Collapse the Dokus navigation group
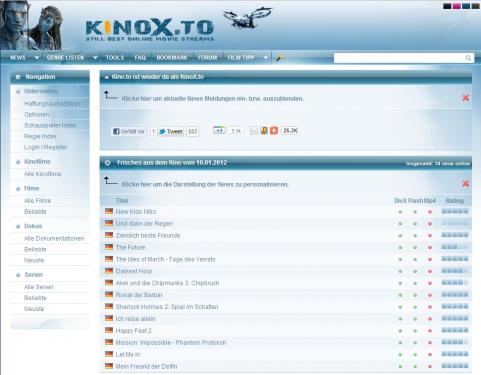This screenshot has height=375, width=481. click(18, 226)
